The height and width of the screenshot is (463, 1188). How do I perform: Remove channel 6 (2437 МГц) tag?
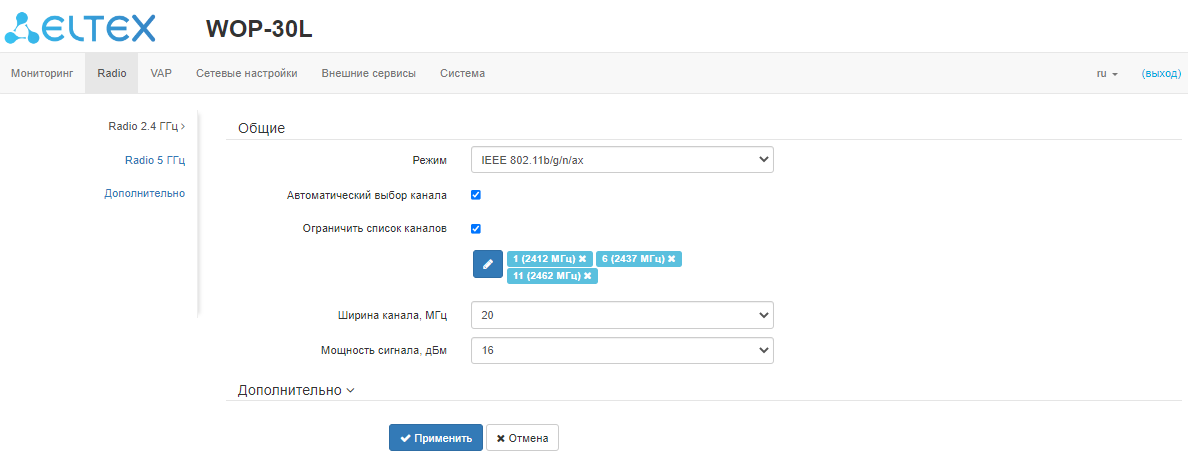tap(672, 259)
